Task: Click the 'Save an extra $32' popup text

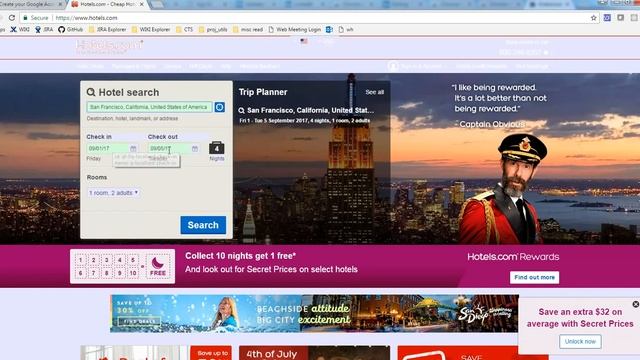Action: (580, 318)
